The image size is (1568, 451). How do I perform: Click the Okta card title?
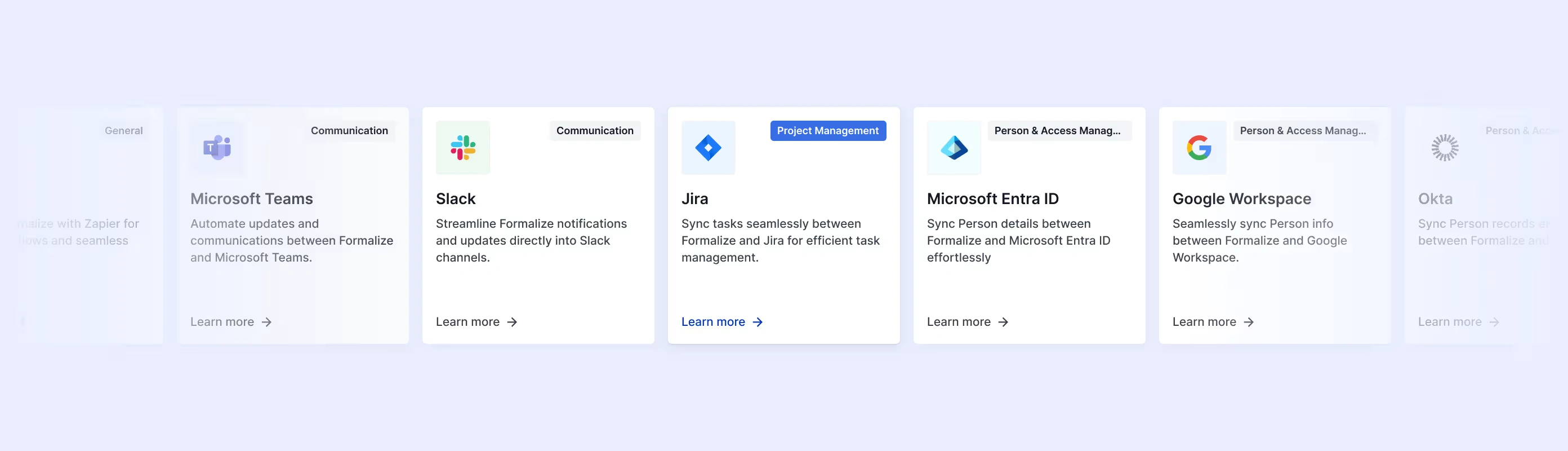pos(1435,198)
